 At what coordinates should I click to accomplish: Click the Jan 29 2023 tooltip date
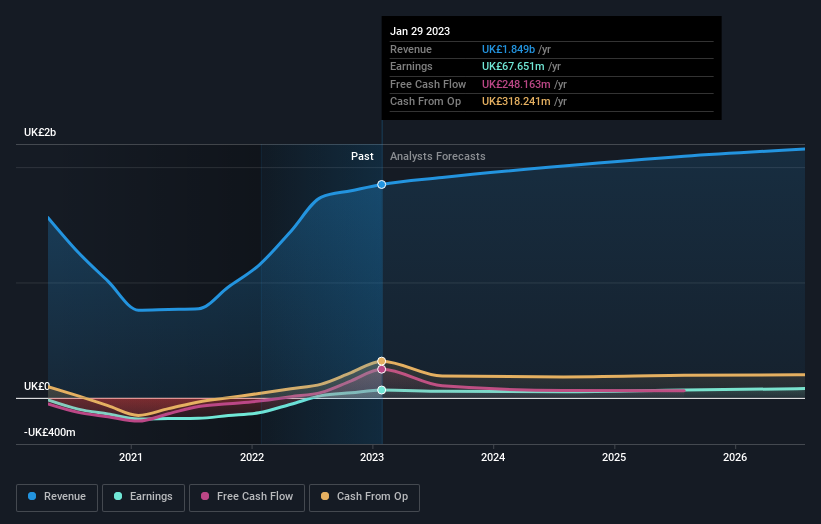(x=420, y=31)
